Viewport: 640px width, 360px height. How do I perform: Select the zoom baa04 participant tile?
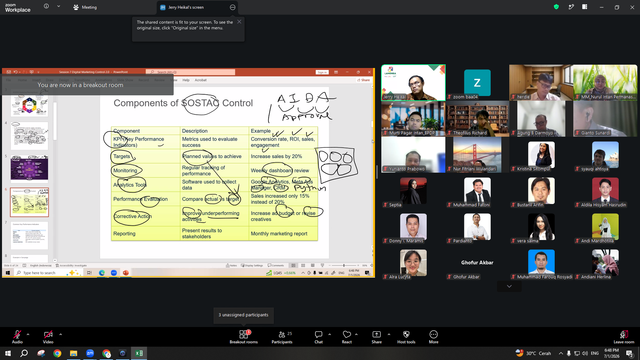click(477, 82)
